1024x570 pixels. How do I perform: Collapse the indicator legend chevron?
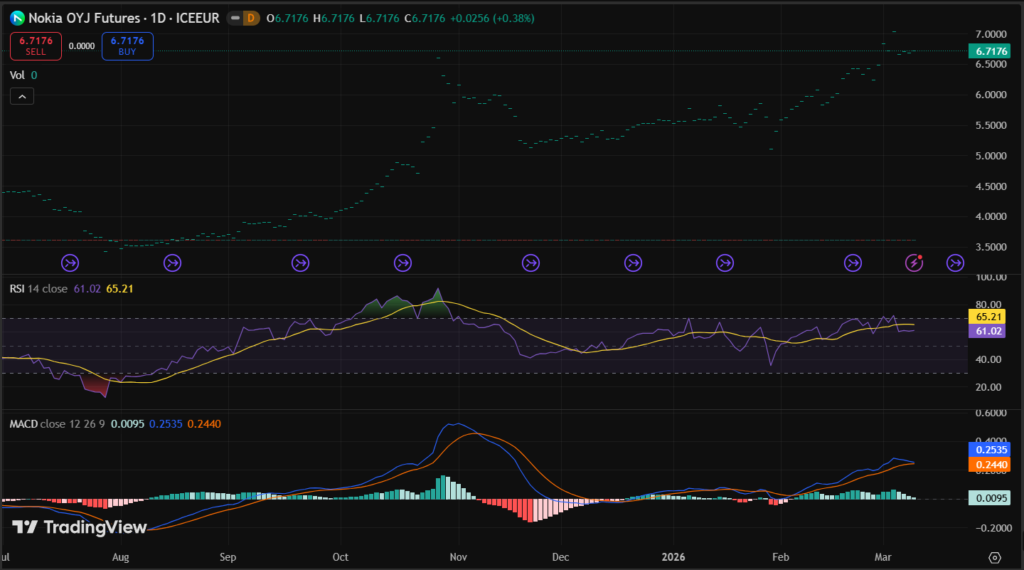click(x=23, y=96)
